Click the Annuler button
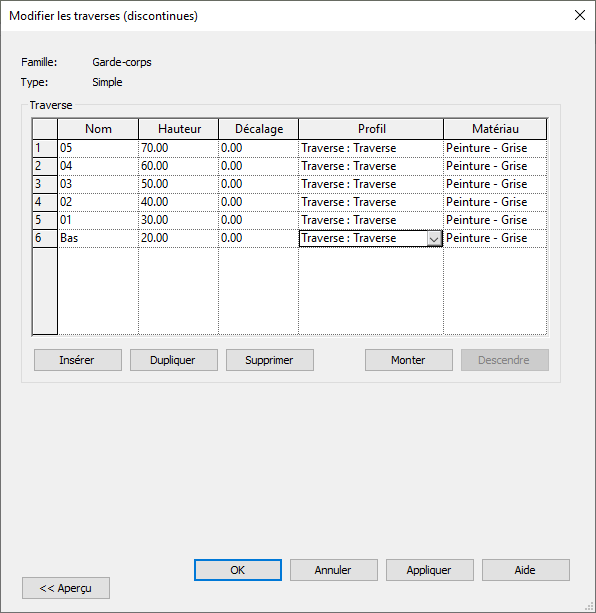 point(334,570)
